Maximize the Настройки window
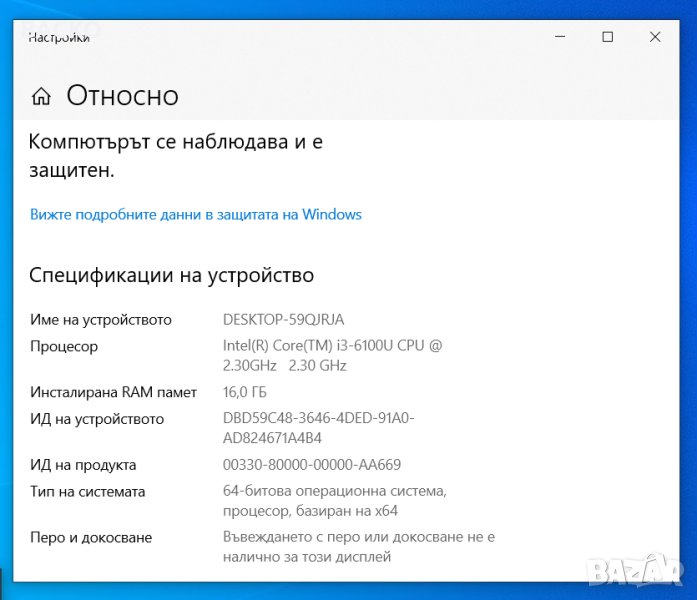697x600 pixels. pyautogui.click(x=607, y=37)
